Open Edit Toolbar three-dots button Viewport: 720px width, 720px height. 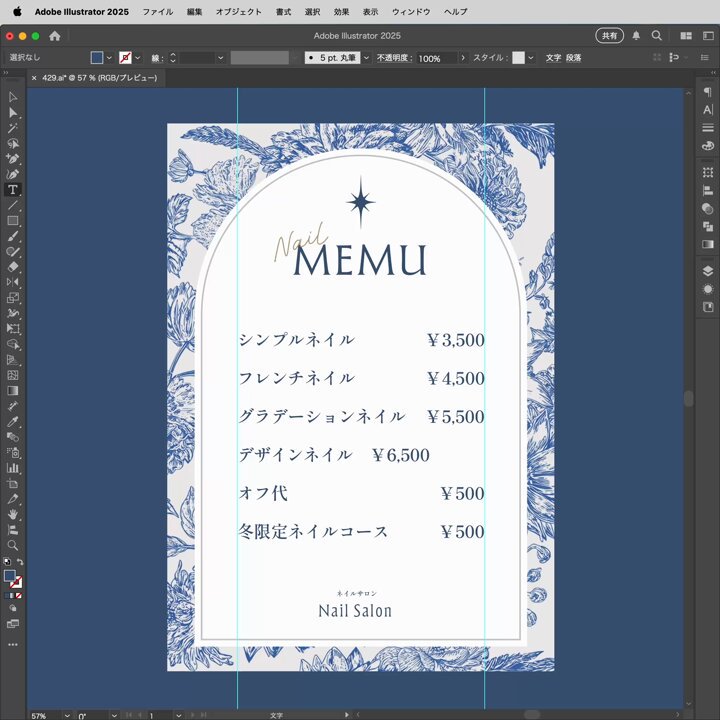point(12,645)
